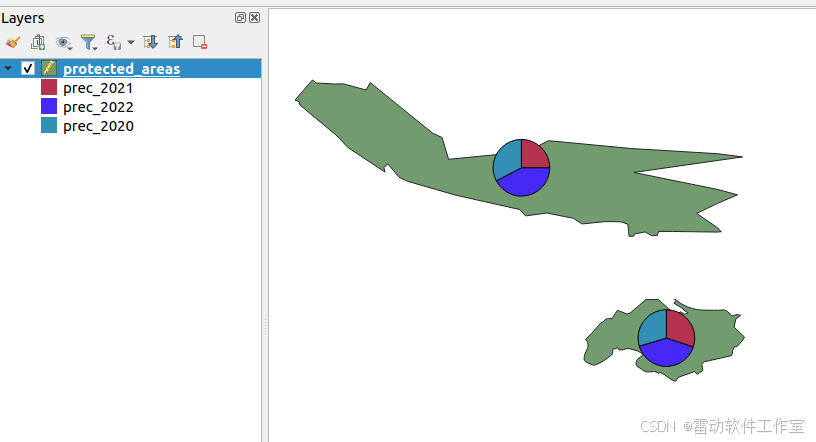The image size is (816, 442).
Task: Click the Add Group icon
Action: point(38,42)
